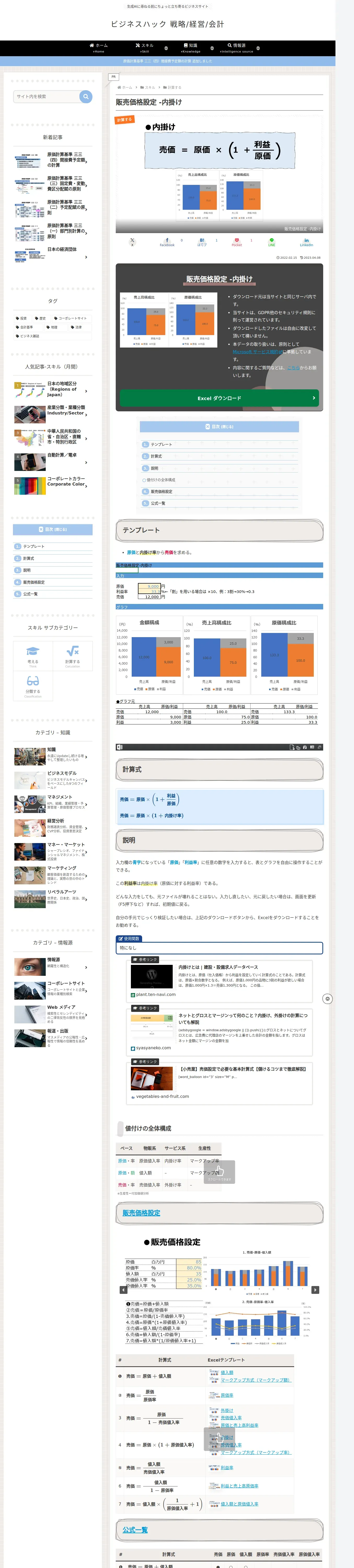Image resolution: width=354 pixels, height=1568 pixels.
Task: Open popular post 自動計算／電卓
Action: (x=53, y=462)
